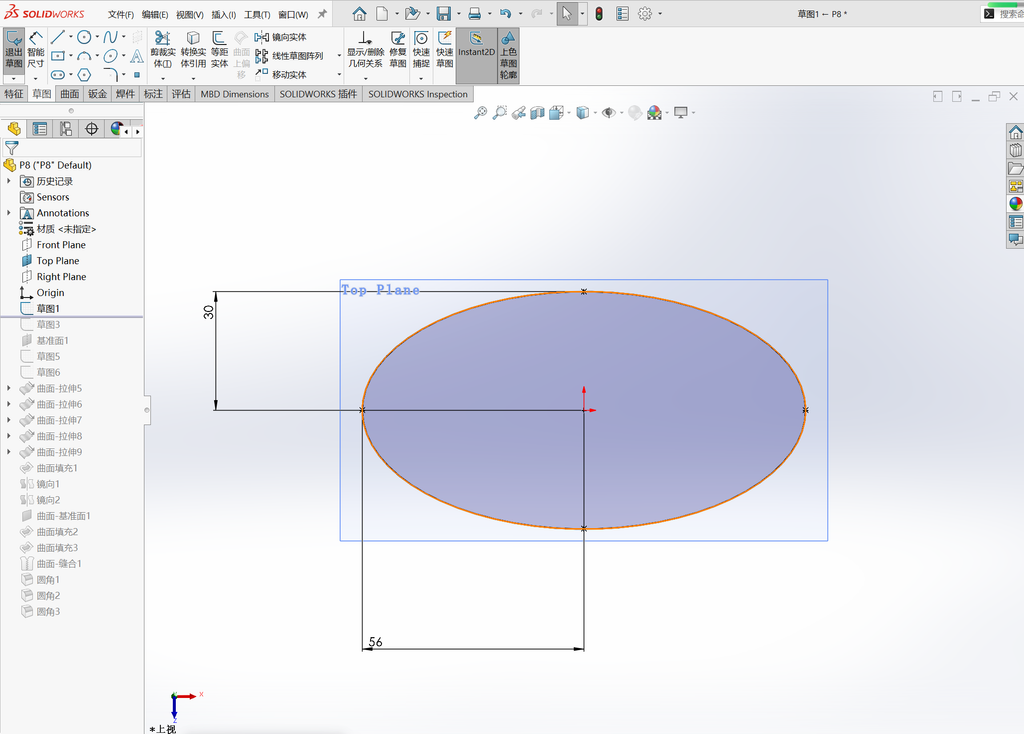Select the sketch Text tool
Image resolution: width=1024 pixels, height=734 pixels.
(x=136, y=56)
